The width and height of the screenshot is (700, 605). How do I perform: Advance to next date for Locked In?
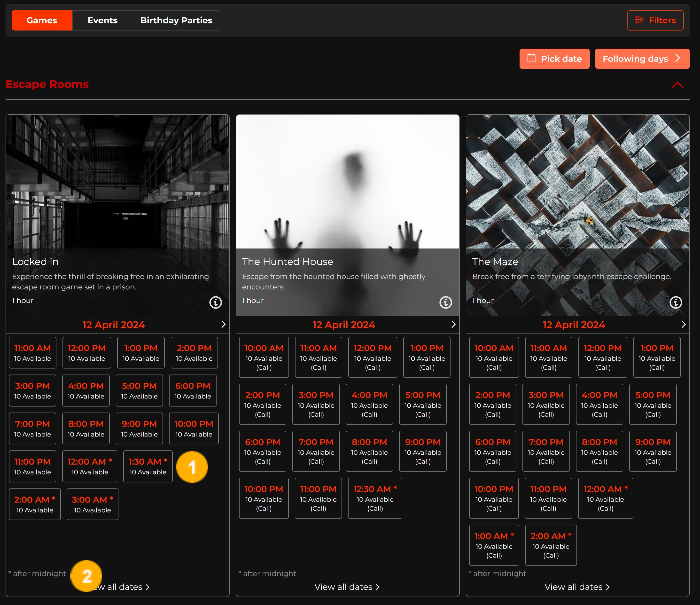(x=224, y=325)
